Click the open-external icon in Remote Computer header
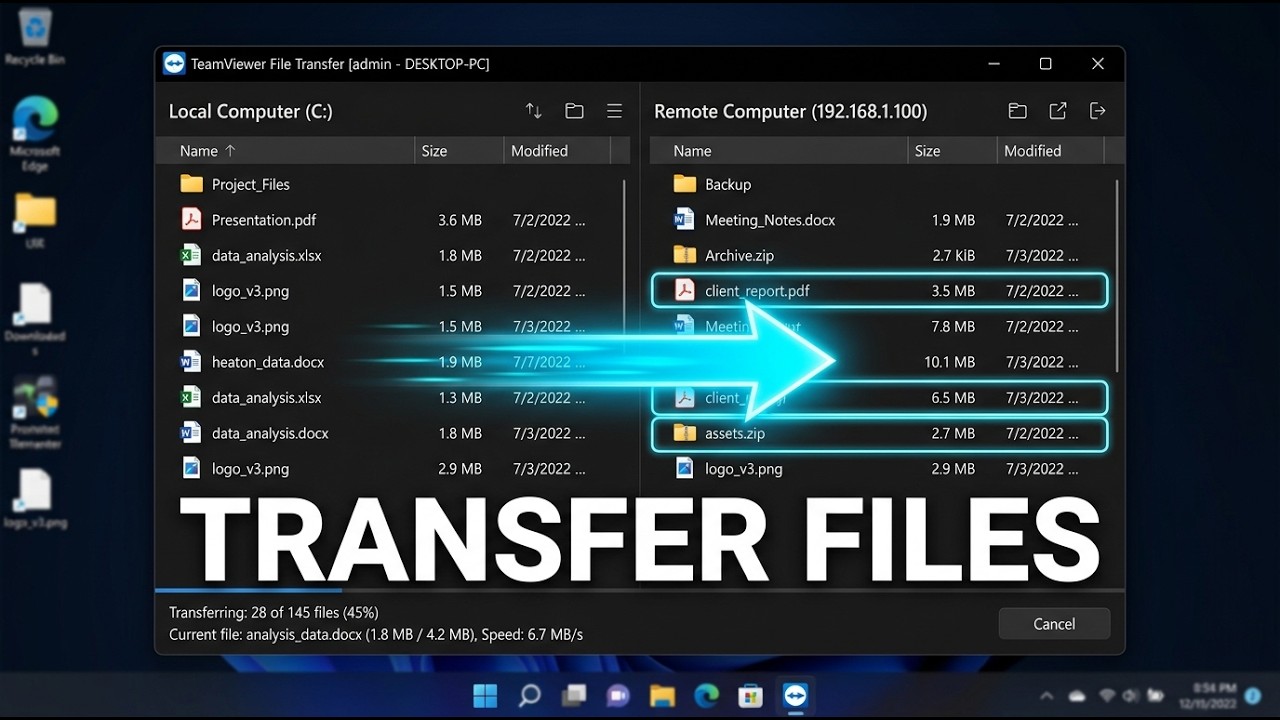The image size is (1280, 720). (x=1057, y=111)
